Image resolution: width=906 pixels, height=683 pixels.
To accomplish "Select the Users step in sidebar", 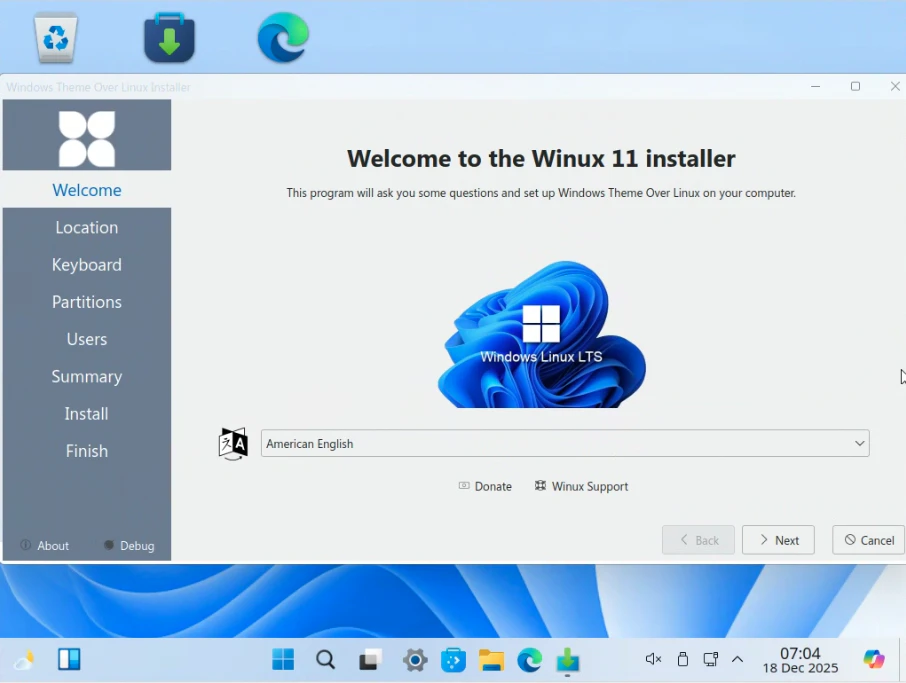I will point(87,339).
